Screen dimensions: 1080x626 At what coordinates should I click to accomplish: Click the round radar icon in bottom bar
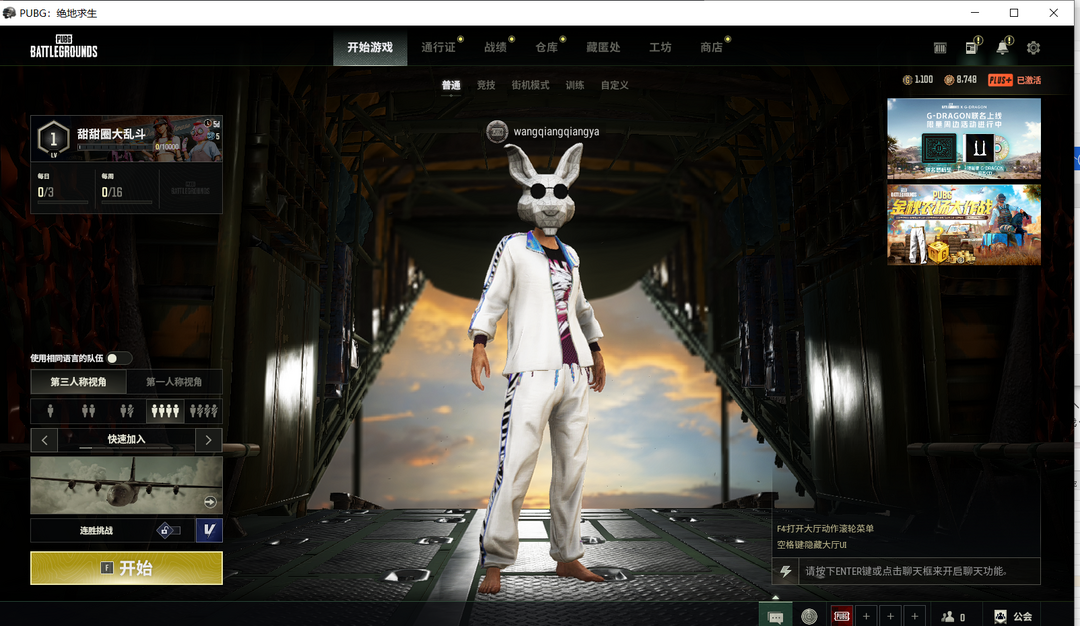[x=809, y=617]
